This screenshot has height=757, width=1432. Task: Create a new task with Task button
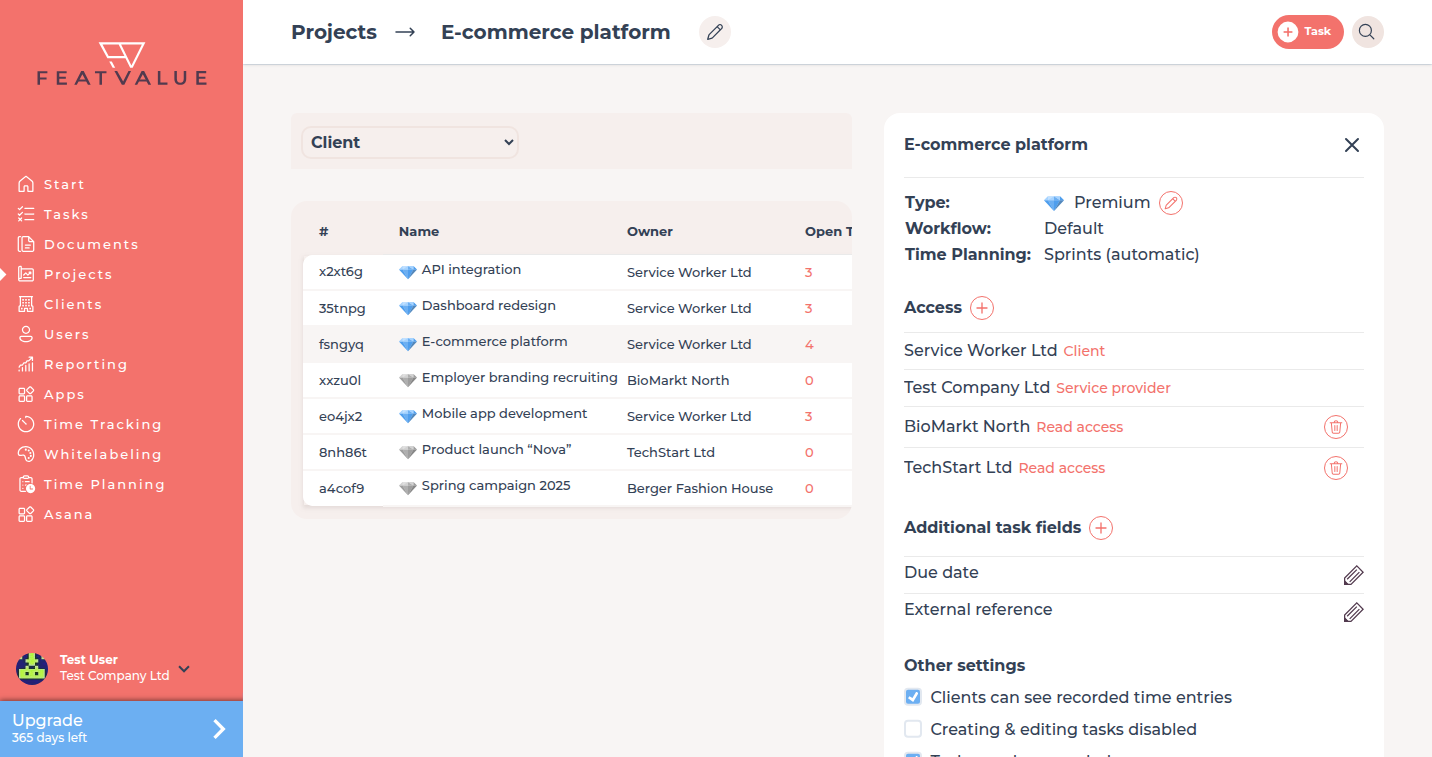click(x=1307, y=32)
